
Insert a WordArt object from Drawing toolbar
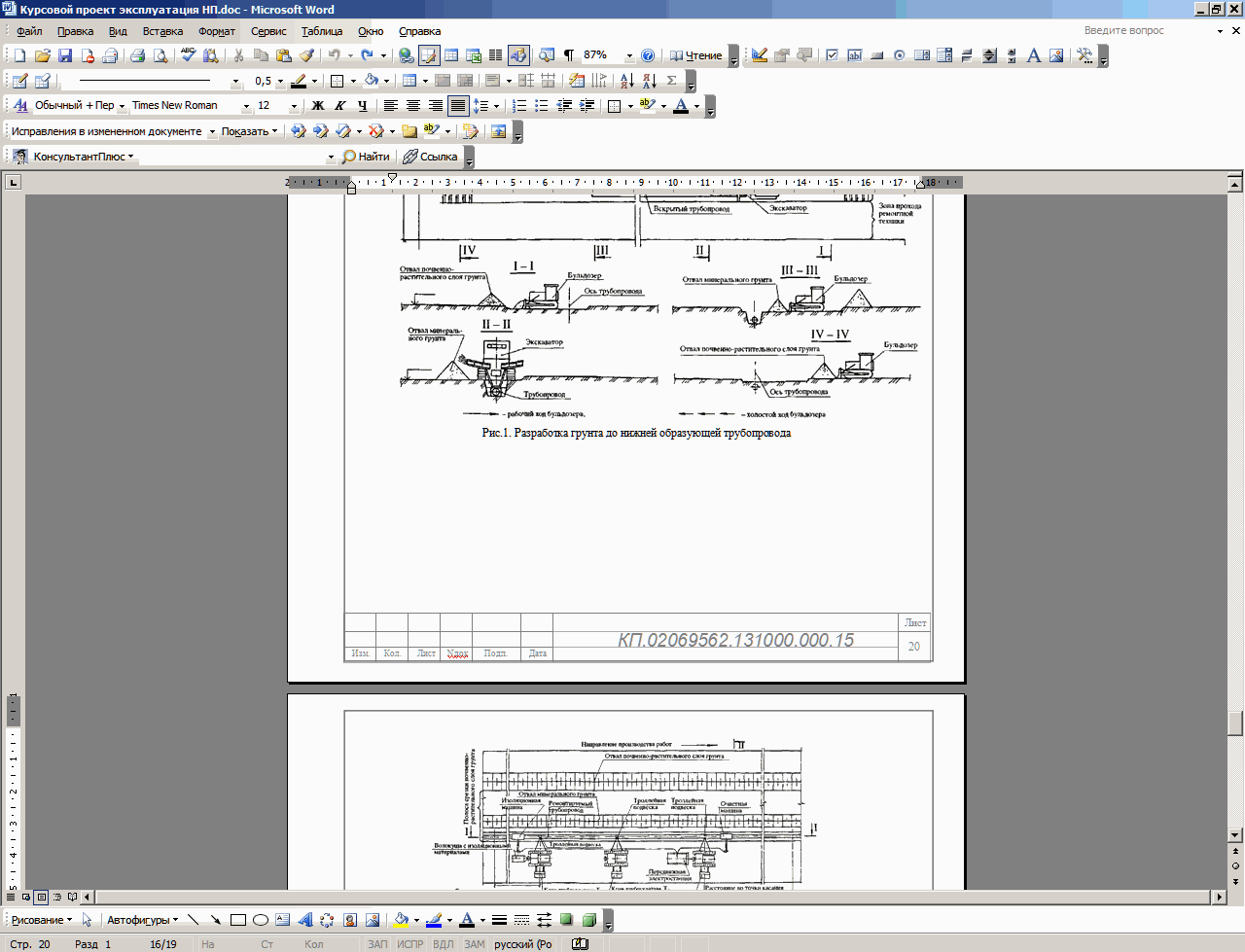(x=305, y=919)
